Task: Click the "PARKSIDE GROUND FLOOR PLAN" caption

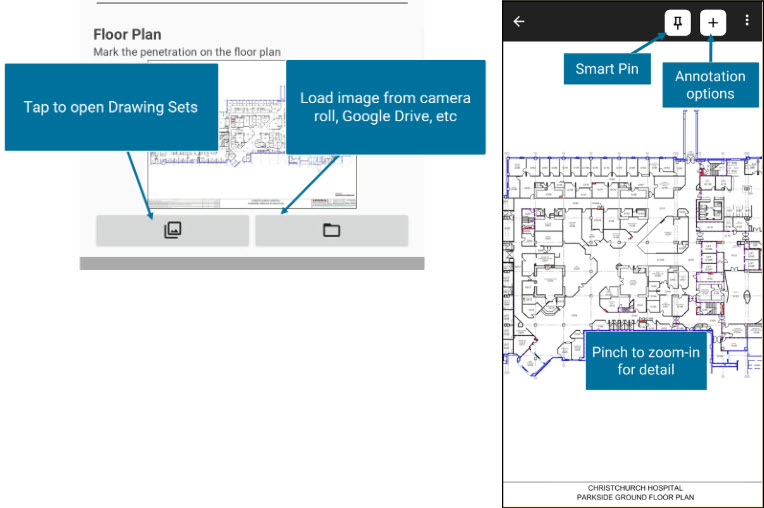Action: pos(635,497)
